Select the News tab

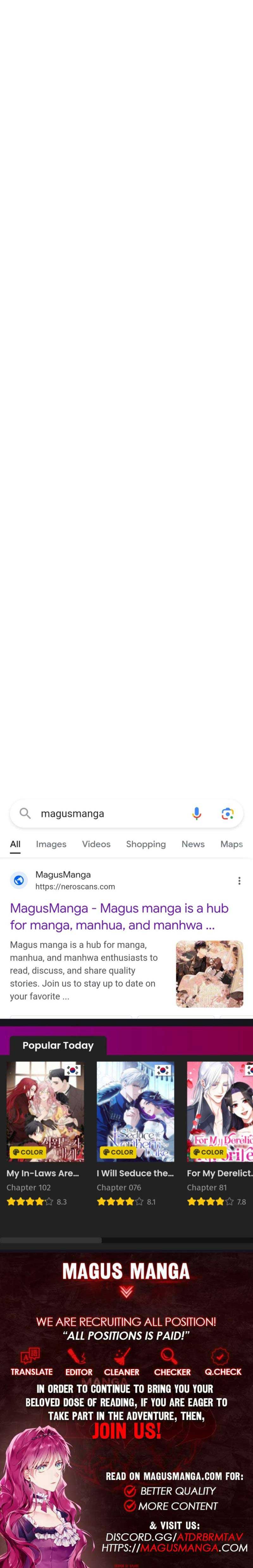[x=193, y=844]
